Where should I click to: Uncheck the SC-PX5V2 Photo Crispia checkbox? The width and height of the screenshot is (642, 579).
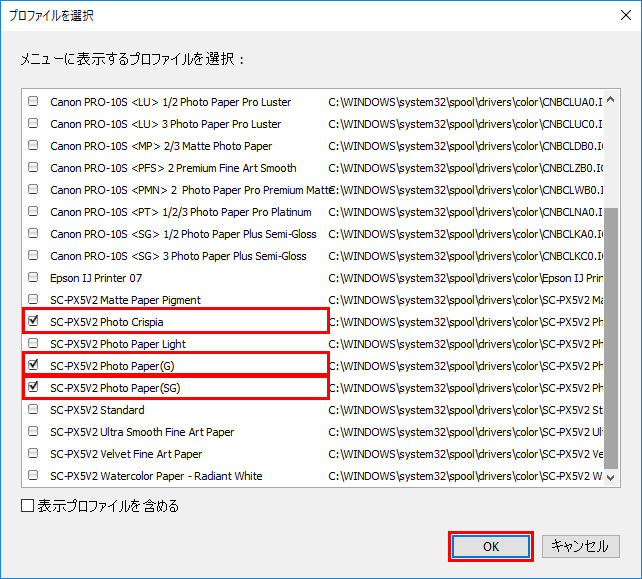[33, 321]
